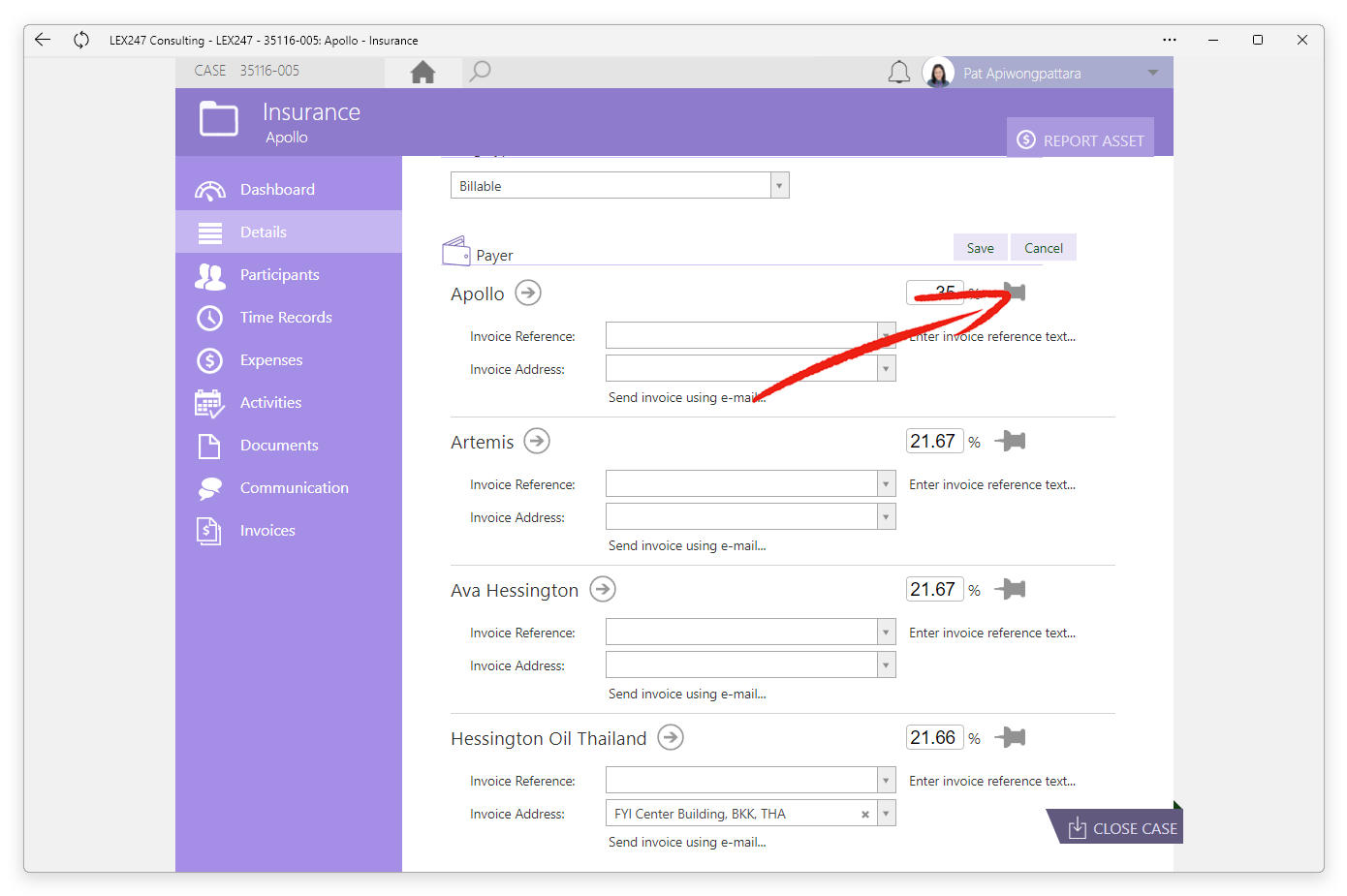The width and height of the screenshot is (1347, 896).
Task: Click the Payer wallet icon
Action: [x=456, y=252]
